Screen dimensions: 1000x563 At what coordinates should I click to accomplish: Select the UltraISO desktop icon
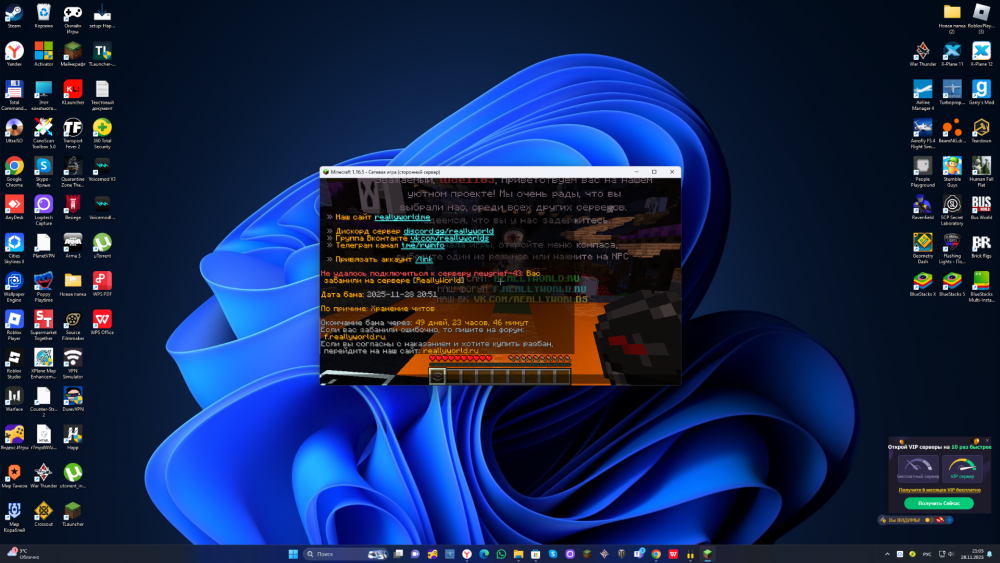(14, 131)
